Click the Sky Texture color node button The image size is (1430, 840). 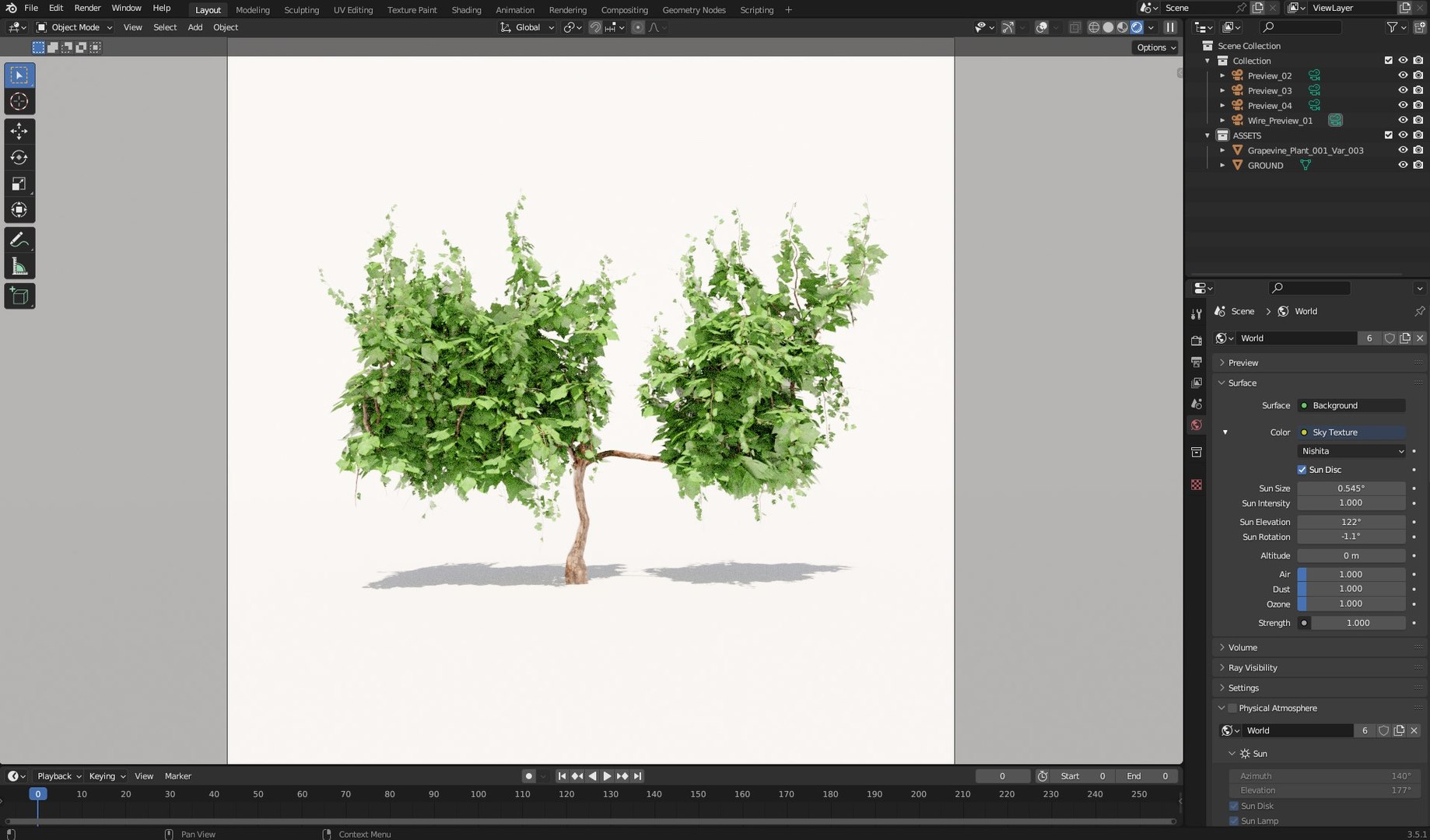pos(1351,432)
